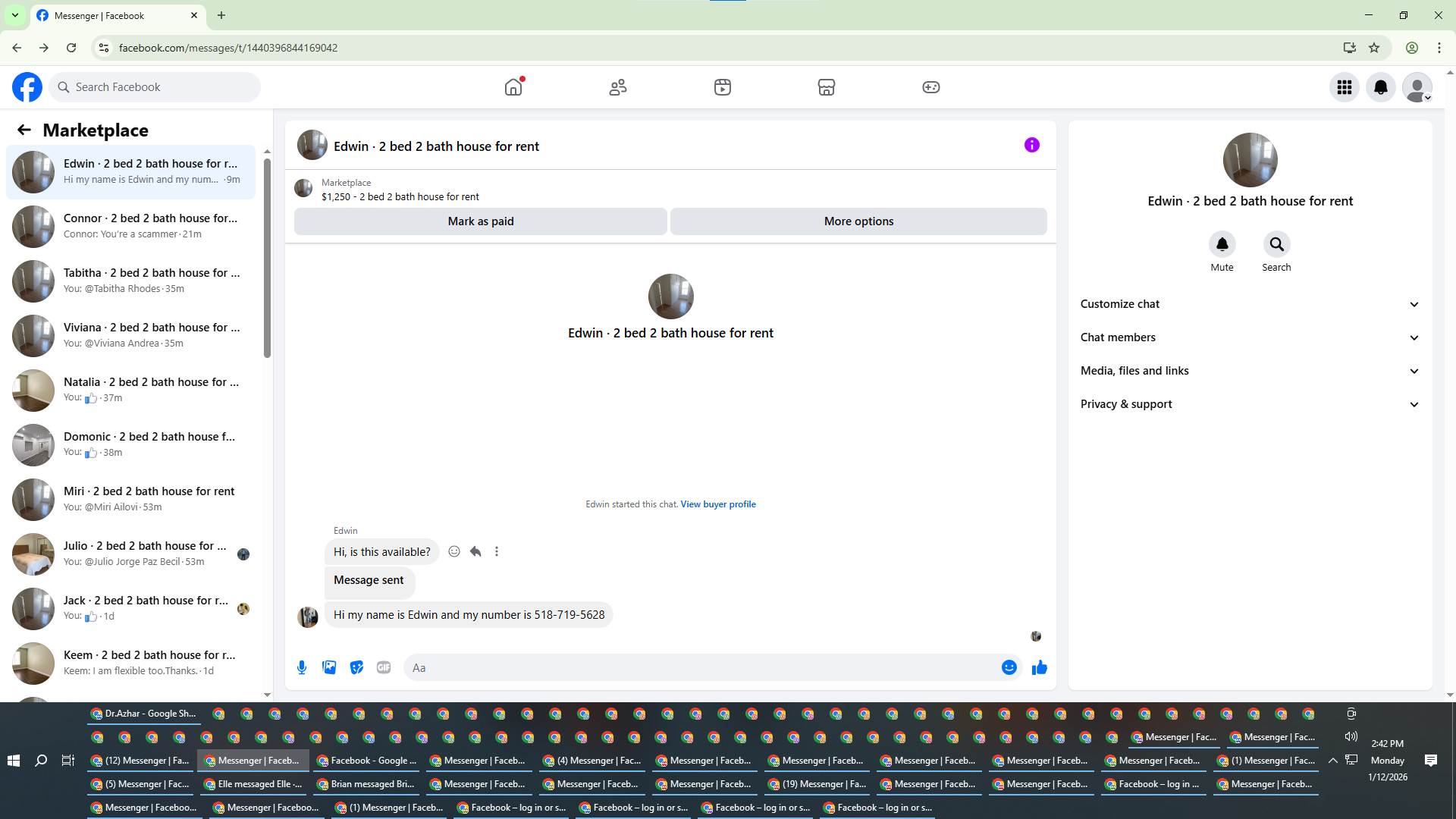Image resolution: width=1456 pixels, height=819 pixels.
Task: Expand the Media, files and links section
Action: [x=1249, y=371]
